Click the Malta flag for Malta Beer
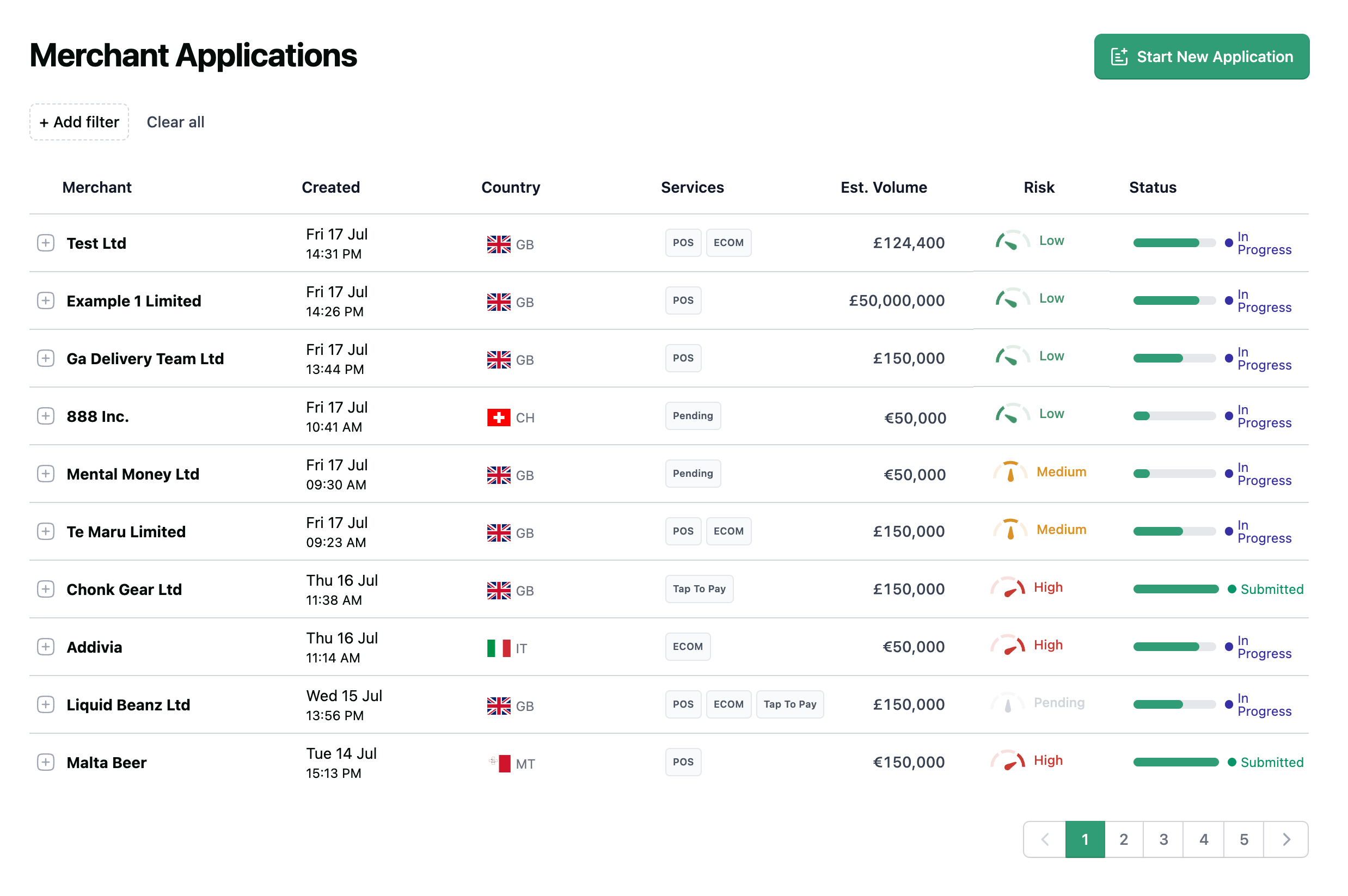Screen dimensions: 1348x896 pyautogui.click(x=499, y=763)
